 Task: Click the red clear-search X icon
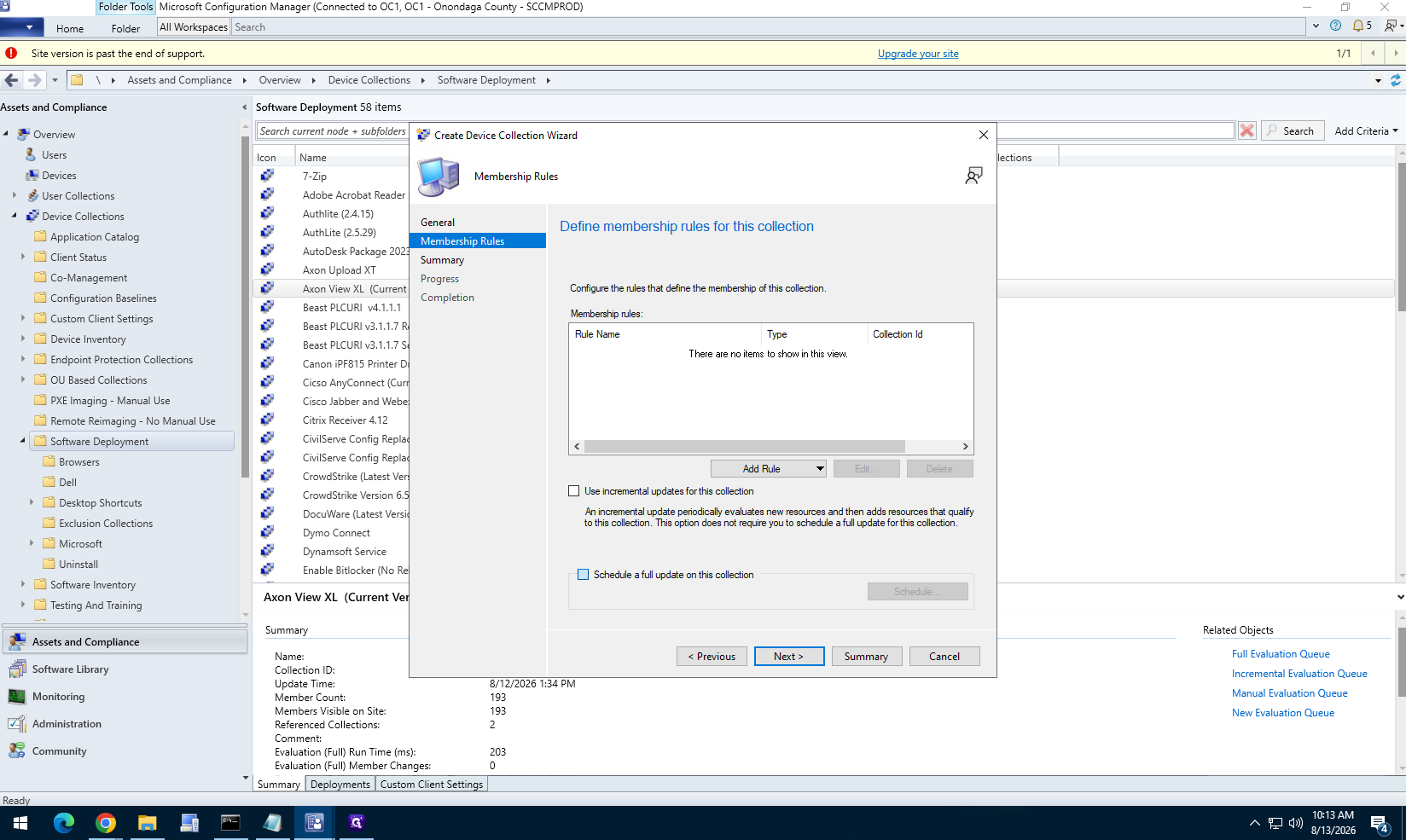coord(1247,130)
